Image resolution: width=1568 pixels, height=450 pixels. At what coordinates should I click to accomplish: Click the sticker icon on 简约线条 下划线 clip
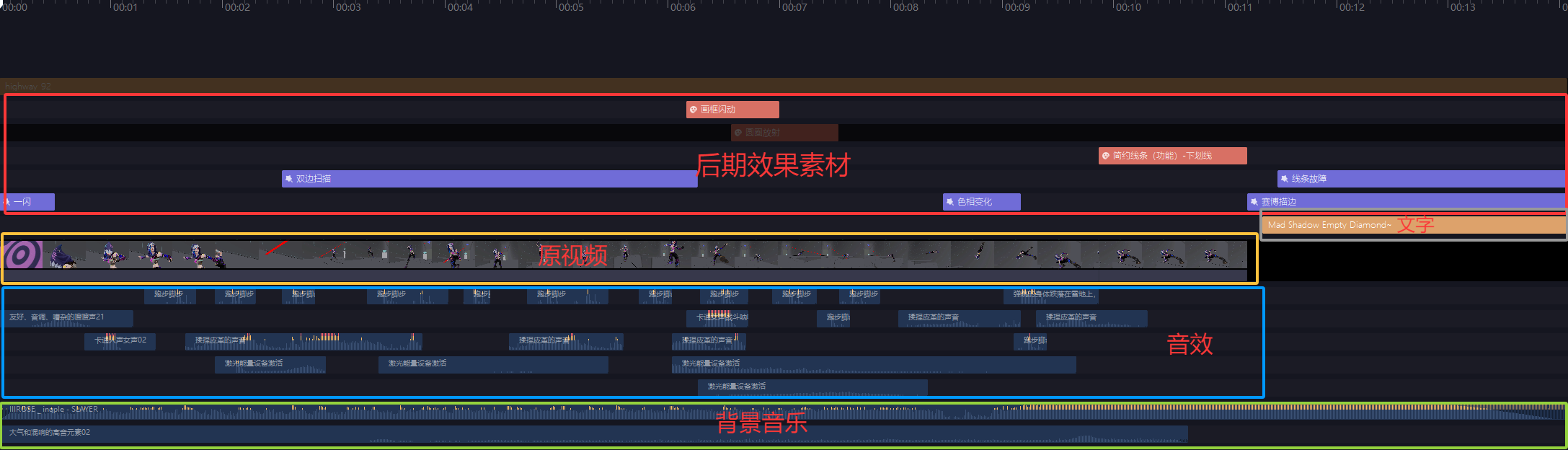pos(1106,156)
